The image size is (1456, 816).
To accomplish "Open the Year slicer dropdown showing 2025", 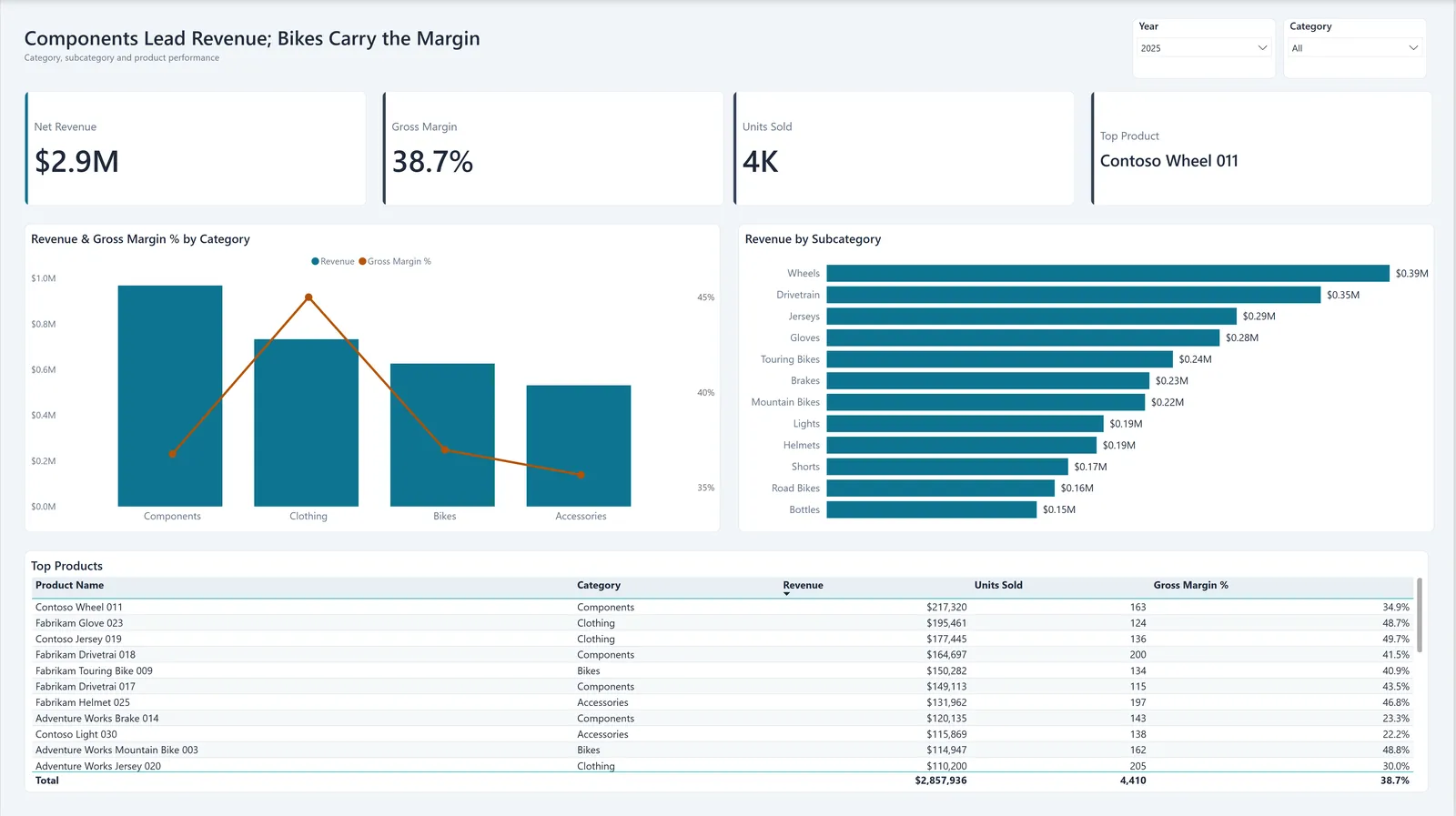I will click(x=1203, y=48).
